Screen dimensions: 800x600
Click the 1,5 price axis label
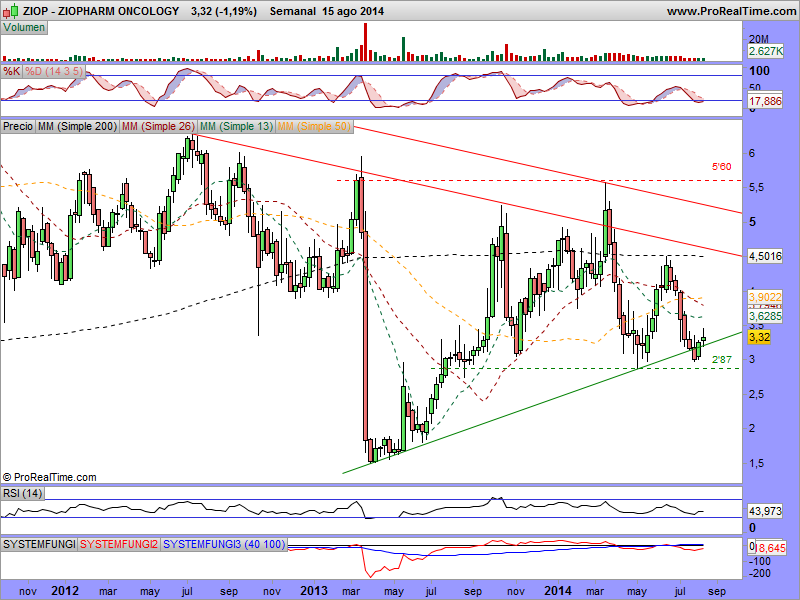756,463
